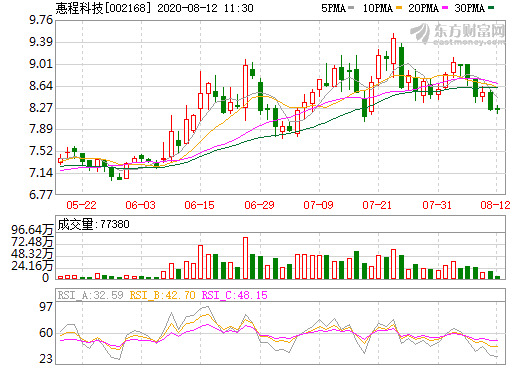The image size is (520, 365).
Task: Click the stock title 惠程科技[002168]
Action: pos(102,8)
